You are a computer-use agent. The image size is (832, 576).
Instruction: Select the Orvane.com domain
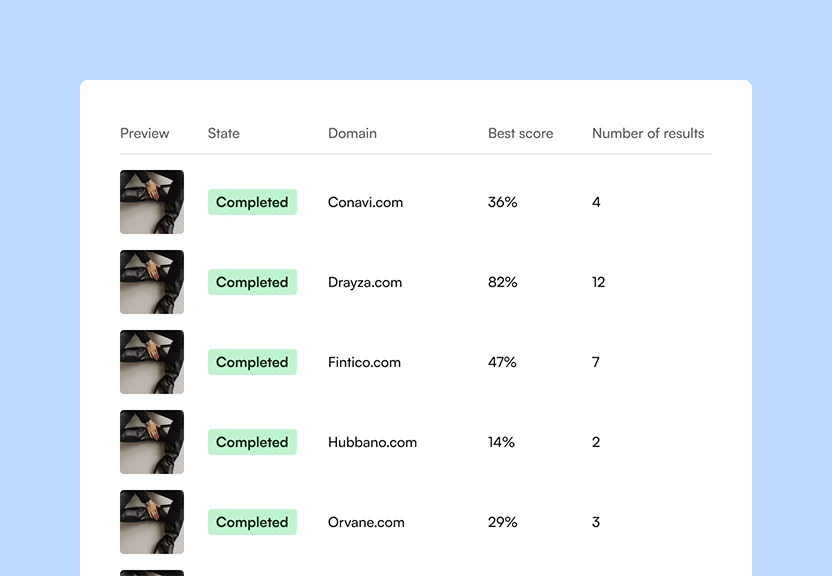(x=366, y=522)
